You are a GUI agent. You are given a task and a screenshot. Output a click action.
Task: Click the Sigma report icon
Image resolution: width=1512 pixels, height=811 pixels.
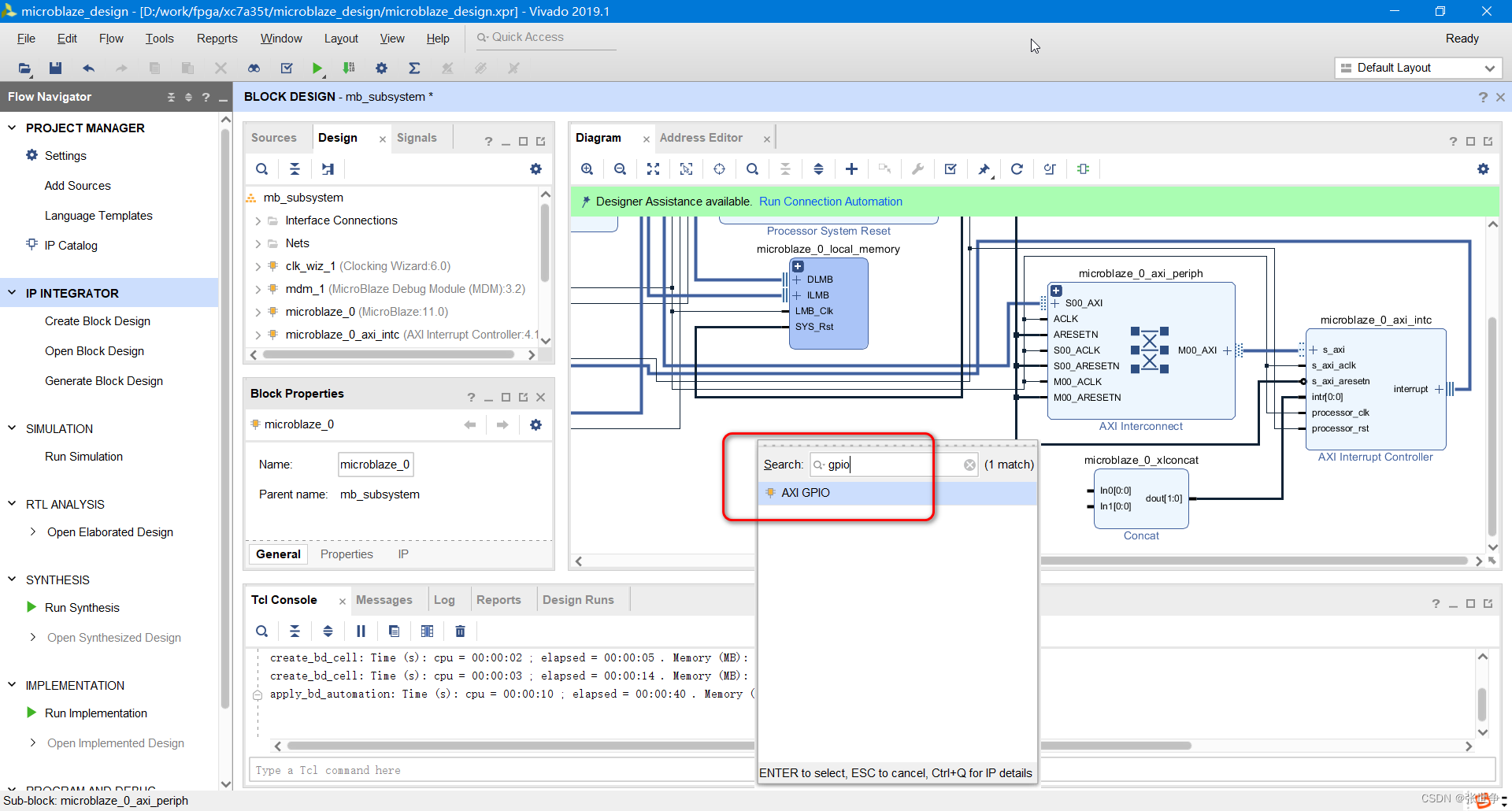414,69
